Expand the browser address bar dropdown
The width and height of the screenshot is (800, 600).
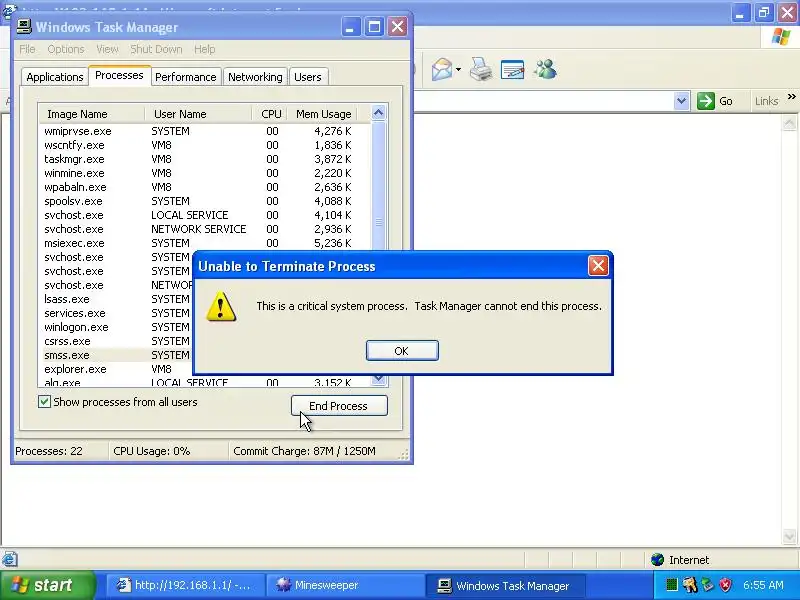[x=681, y=101]
